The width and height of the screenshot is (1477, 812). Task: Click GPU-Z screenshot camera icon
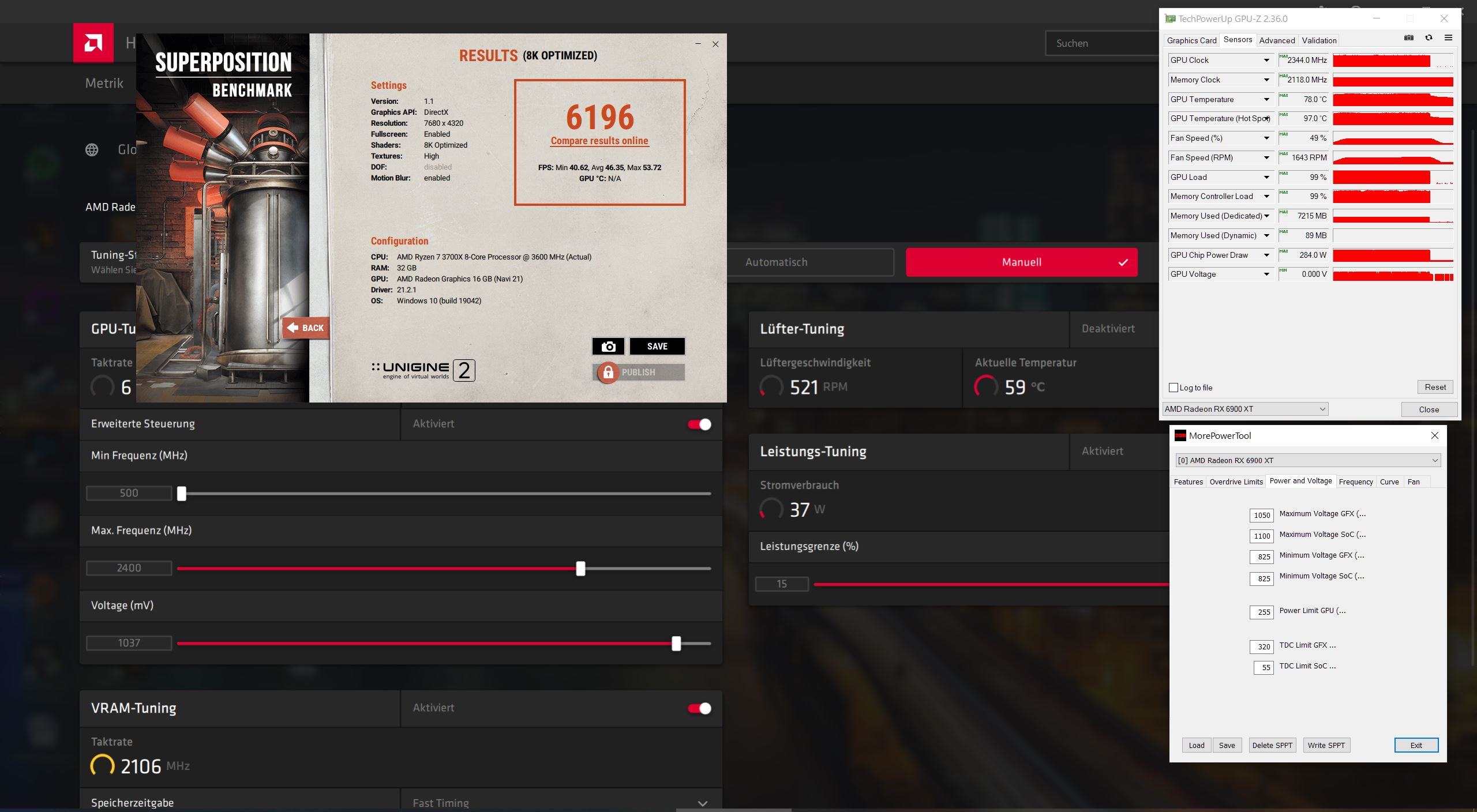click(1408, 38)
